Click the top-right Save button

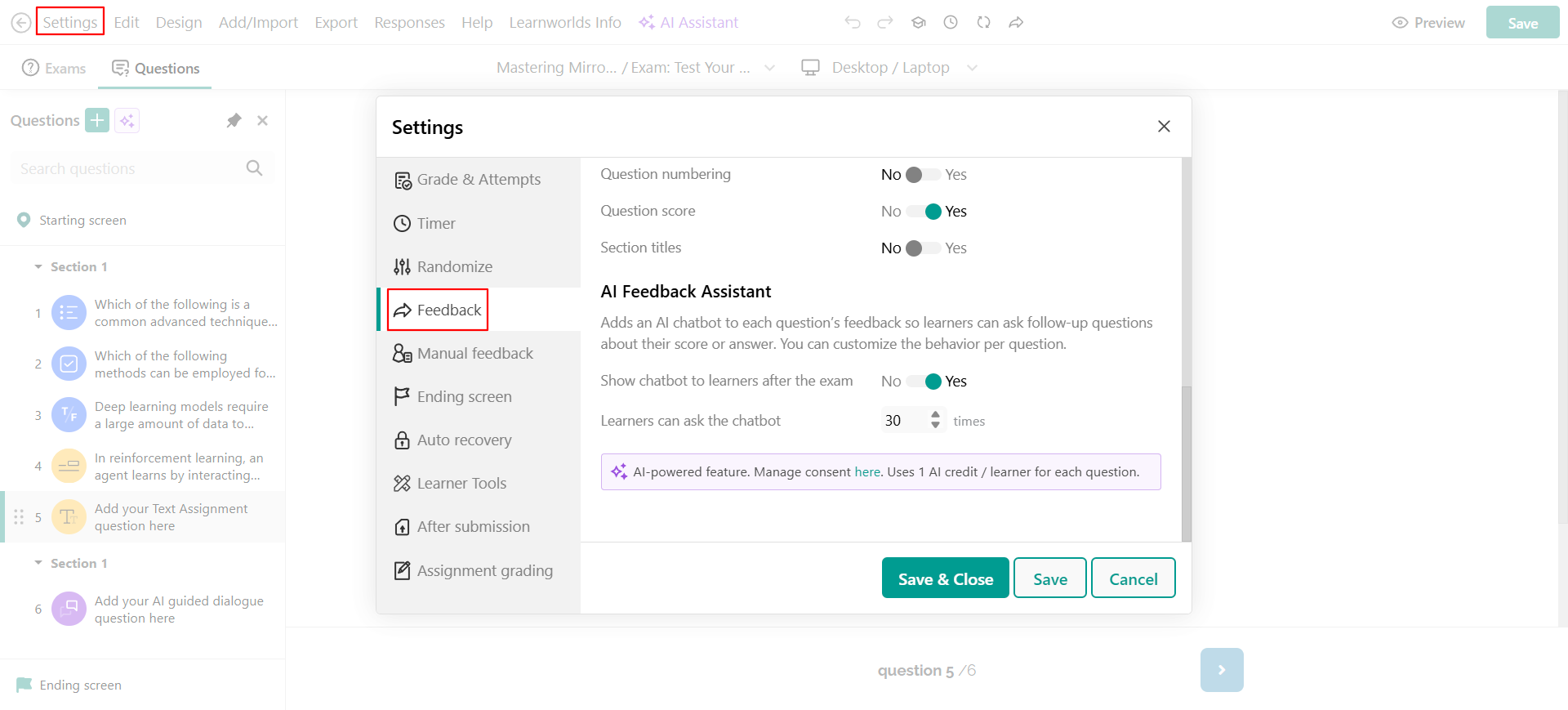coord(1523,23)
